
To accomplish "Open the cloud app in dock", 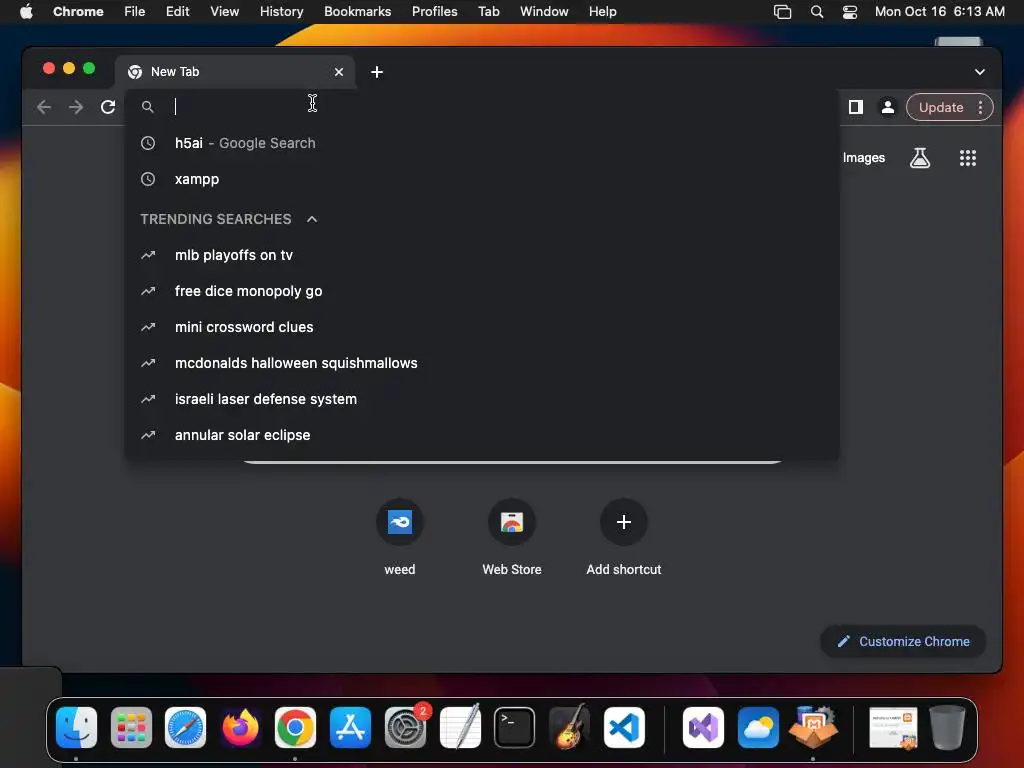I will pyautogui.click(x=758, y=728).
